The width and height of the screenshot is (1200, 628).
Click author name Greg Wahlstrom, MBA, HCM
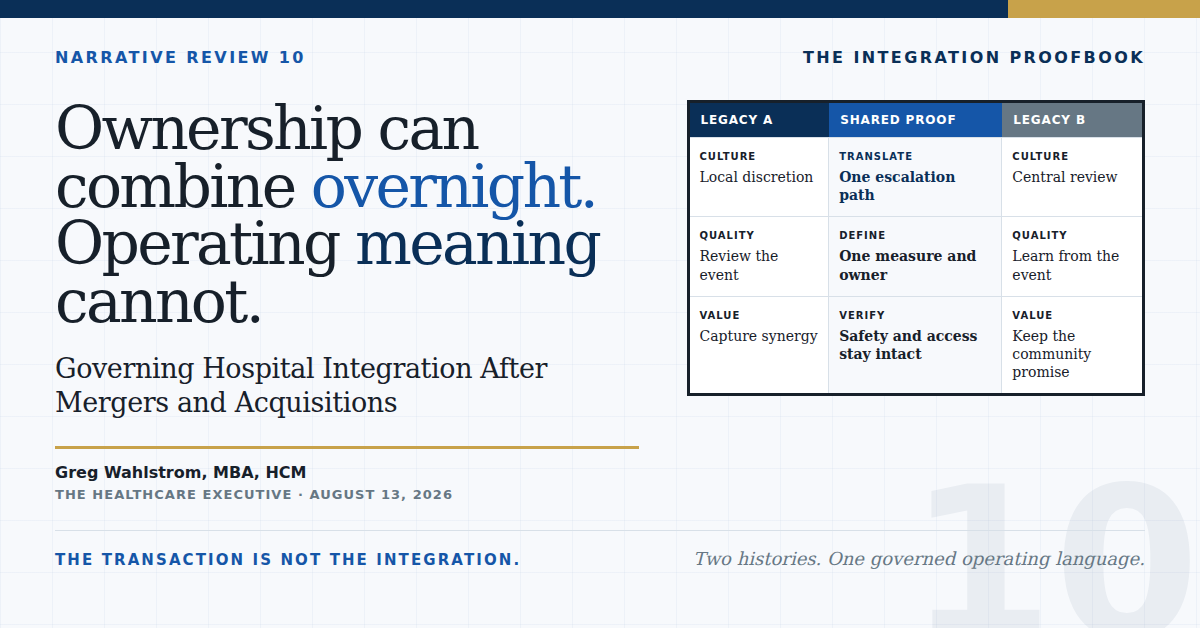(181, 472)
